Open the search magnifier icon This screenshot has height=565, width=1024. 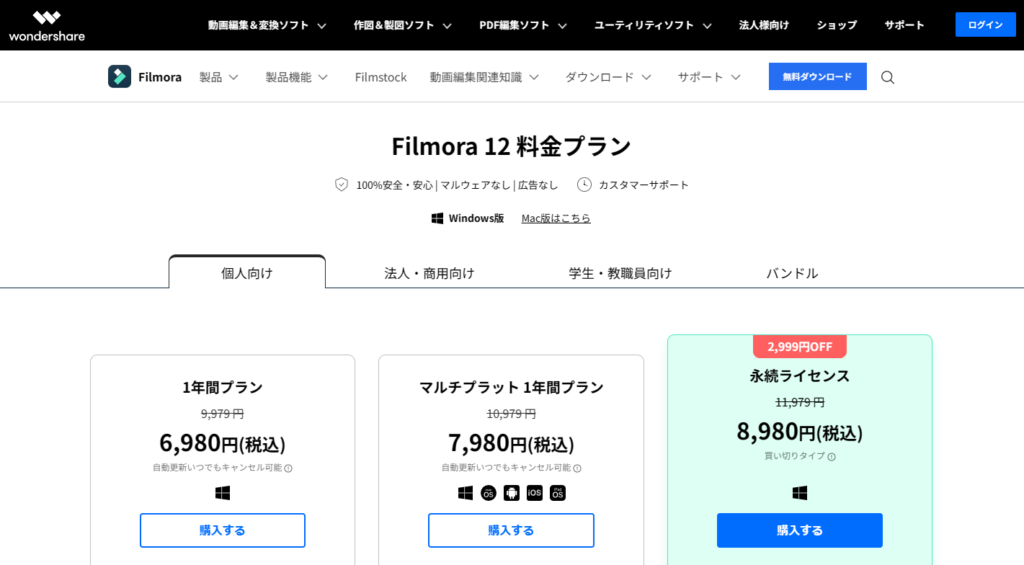(x=888, y=77)
